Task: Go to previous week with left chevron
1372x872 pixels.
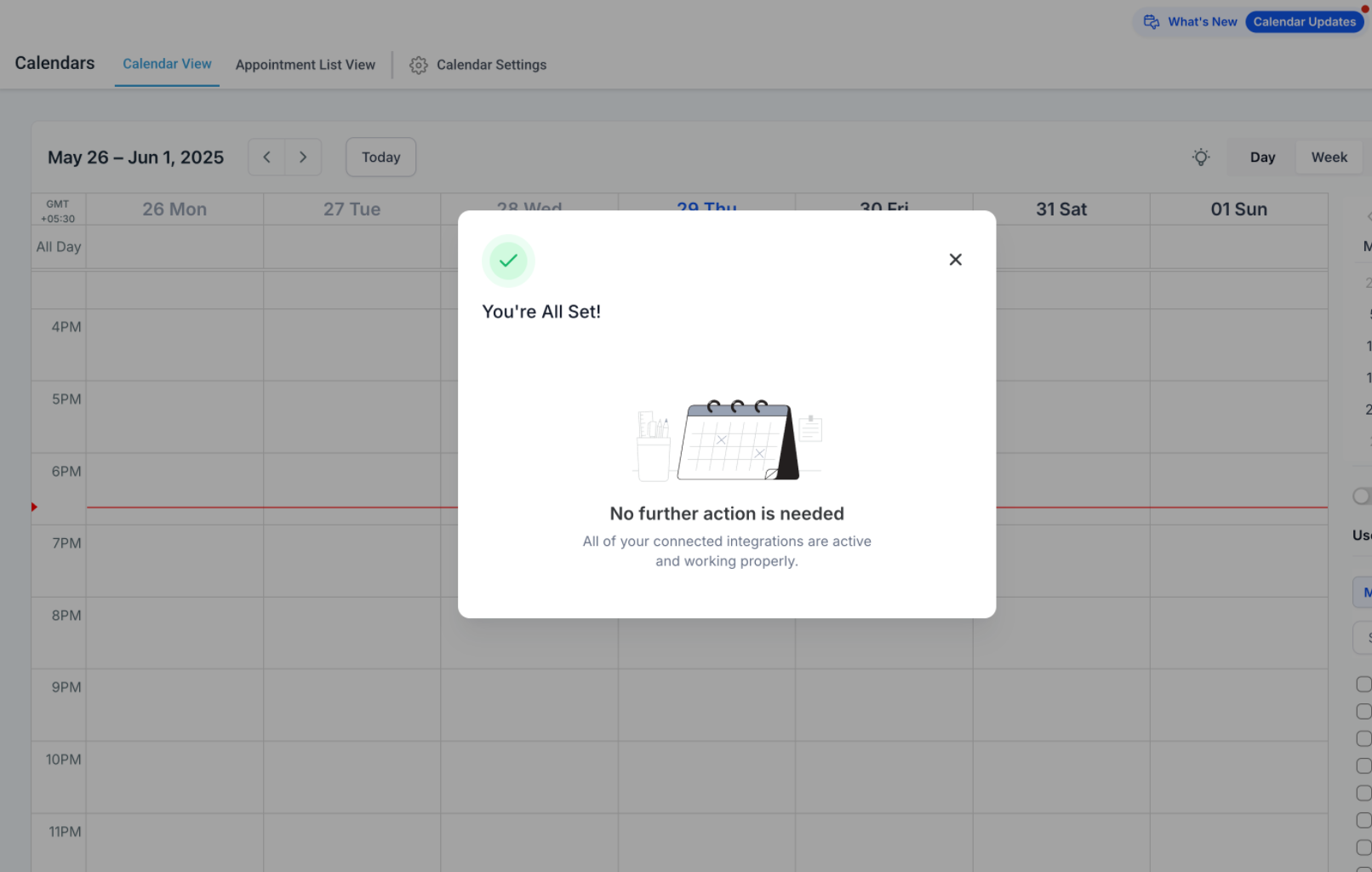Action: point(266,158)
